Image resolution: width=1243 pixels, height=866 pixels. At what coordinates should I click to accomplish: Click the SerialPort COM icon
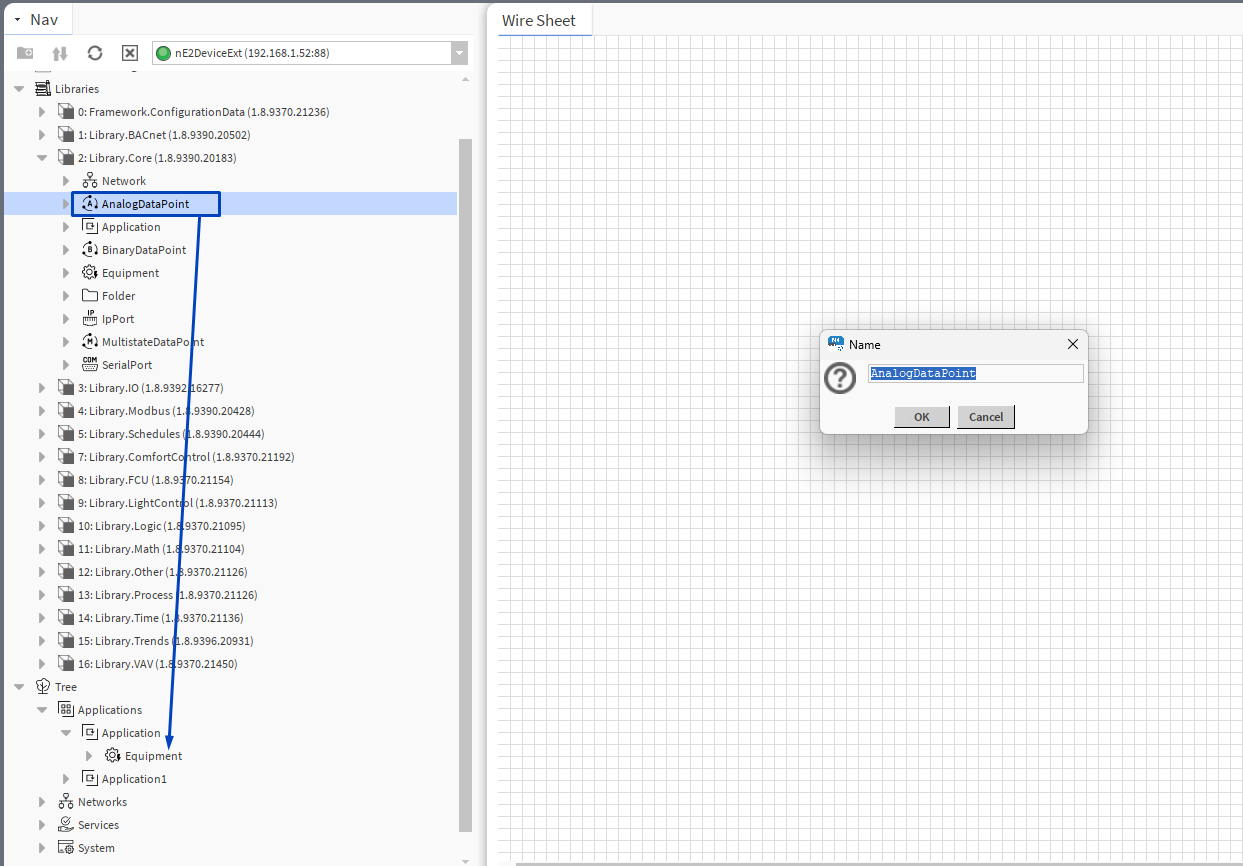(90, 365)
